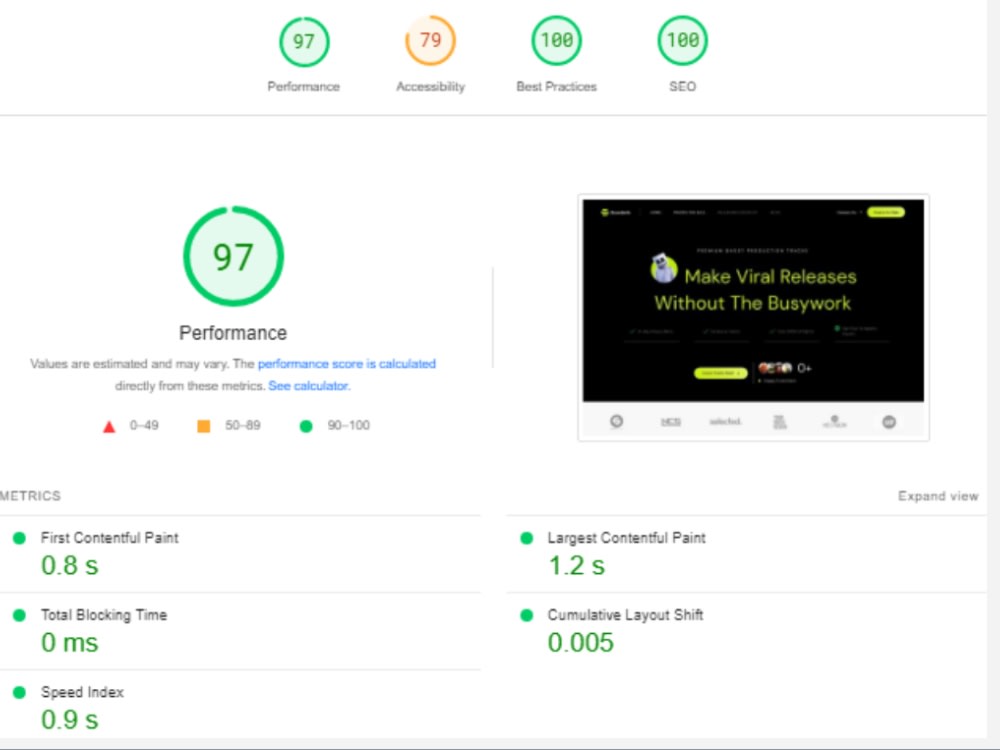The height and width of the screenshot is (750, 1000).
Task: Click the 0 ms Total Blocking Time value
Action: [x=70, y=643]
